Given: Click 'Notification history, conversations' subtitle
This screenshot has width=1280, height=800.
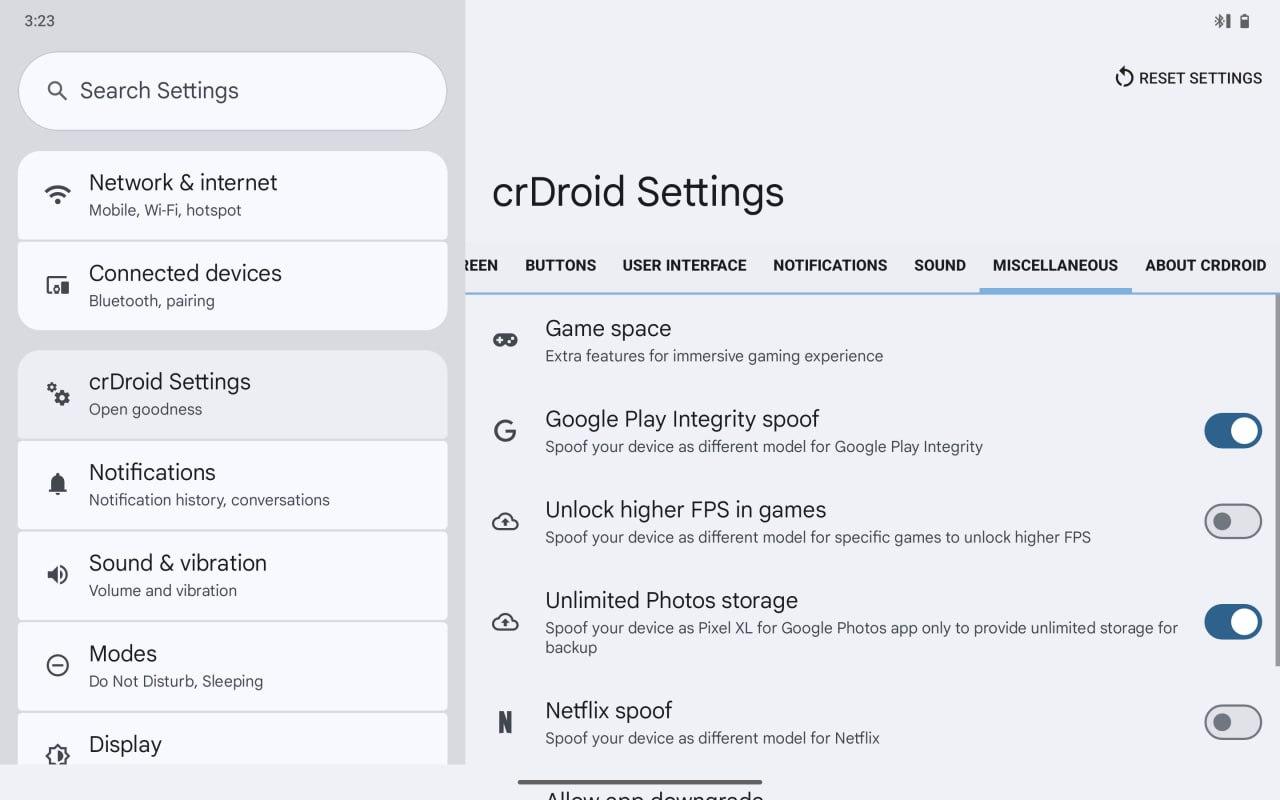Looking at the screenshot, I should point(209,500).
